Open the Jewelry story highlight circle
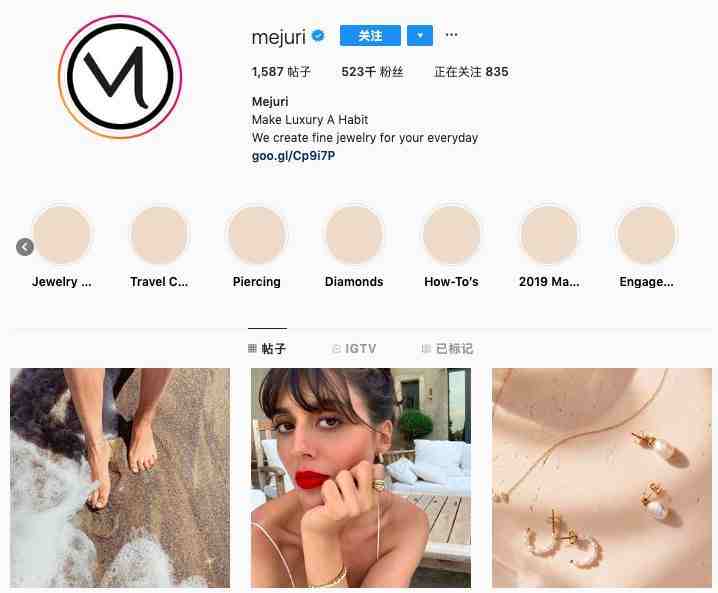The image size is (718, 593). [x=61, y=234]
